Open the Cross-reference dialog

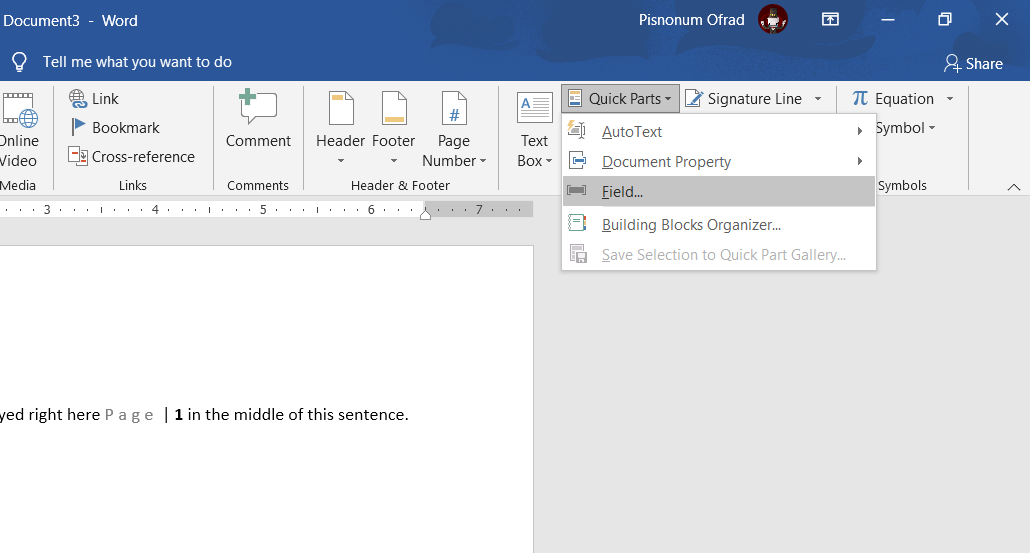[x=132, y=156]
